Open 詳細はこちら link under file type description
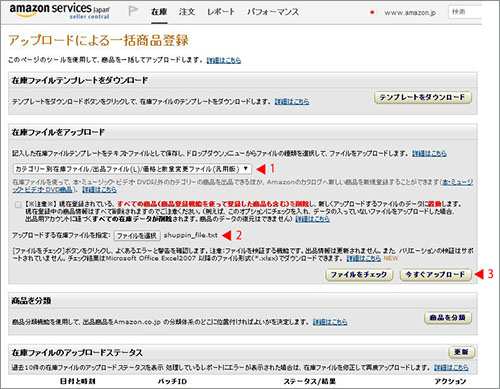500x389 pixels. click(99, 190)
